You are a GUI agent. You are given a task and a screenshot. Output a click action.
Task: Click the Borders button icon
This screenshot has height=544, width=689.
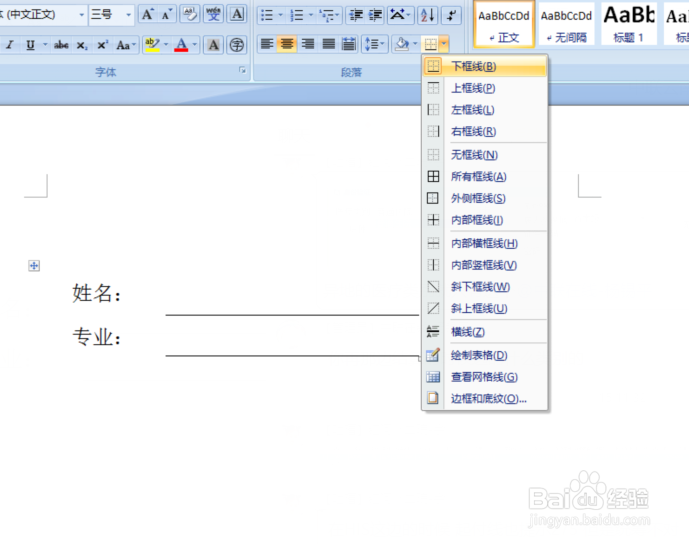[431, 44]
